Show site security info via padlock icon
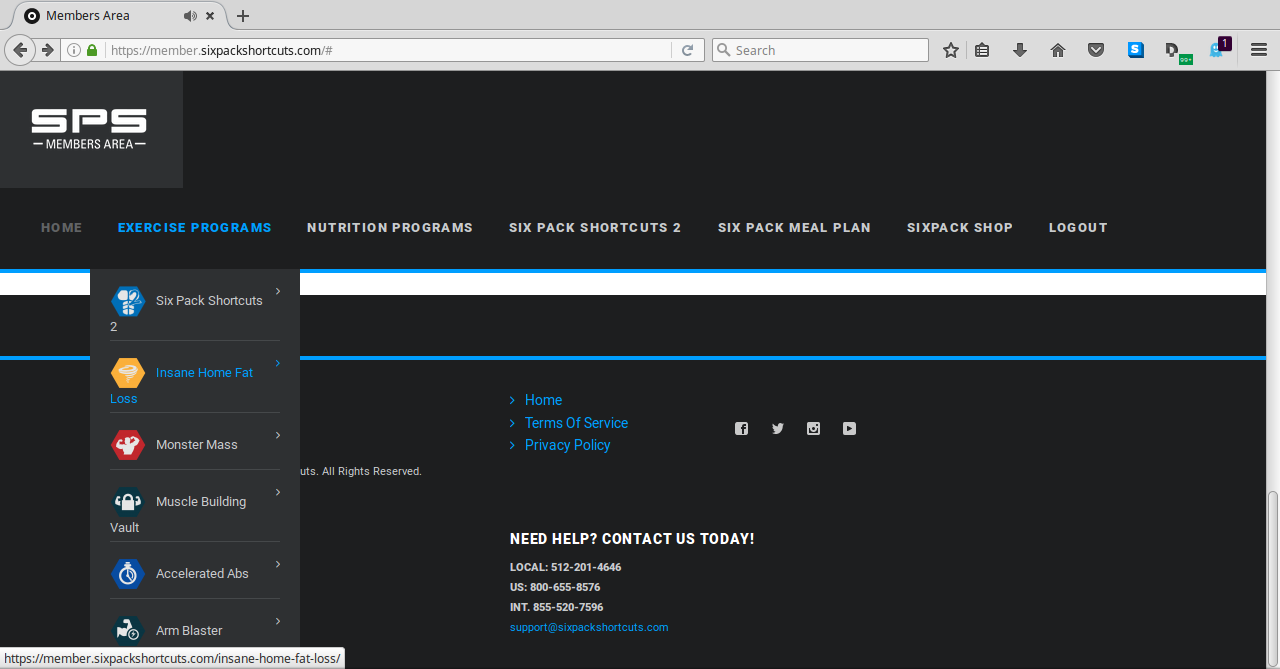The width and height of the screenshot is (1280, 669). tap(92, 50)
